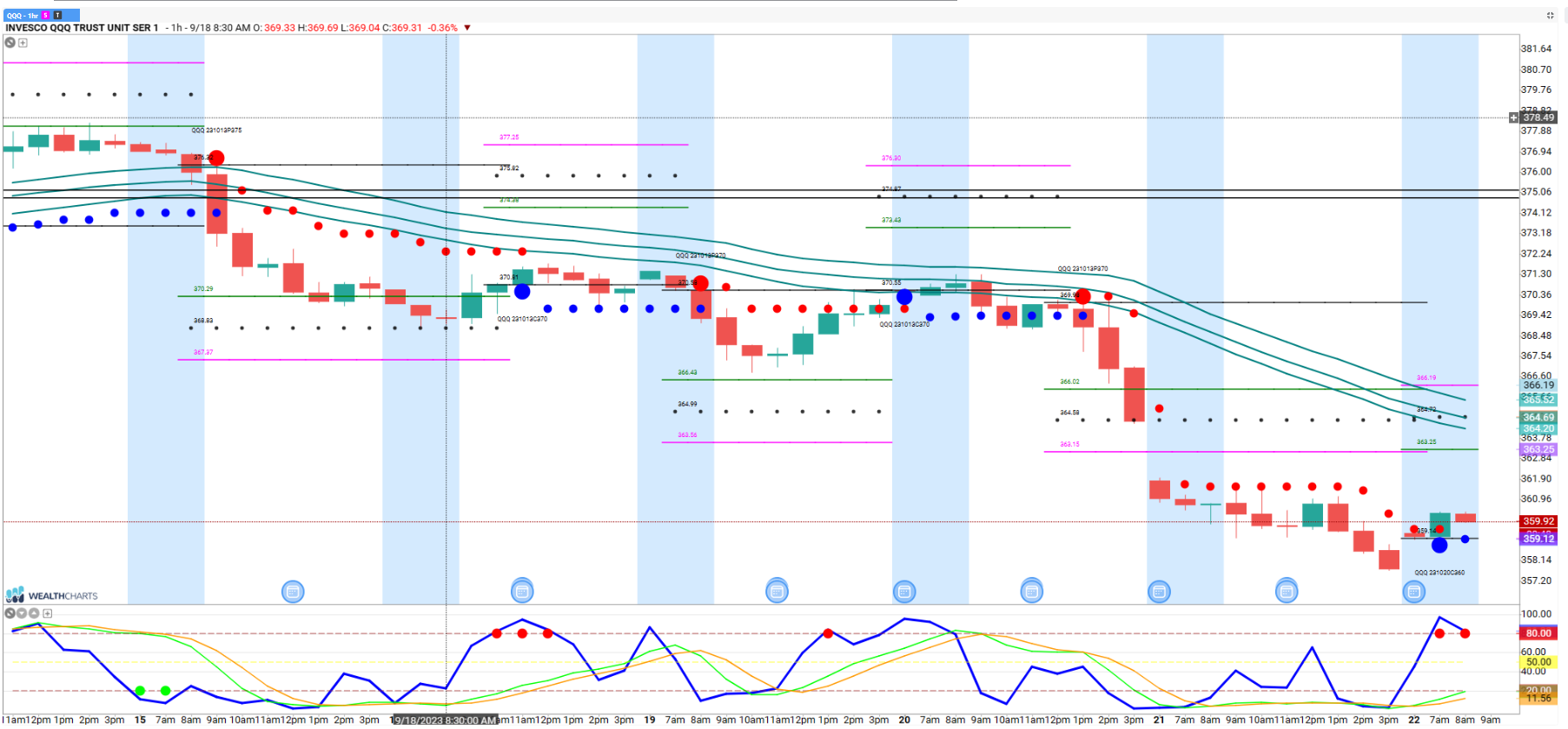
Task: Open calendar event icon above date 21
Action: [x=1159, y=592]
